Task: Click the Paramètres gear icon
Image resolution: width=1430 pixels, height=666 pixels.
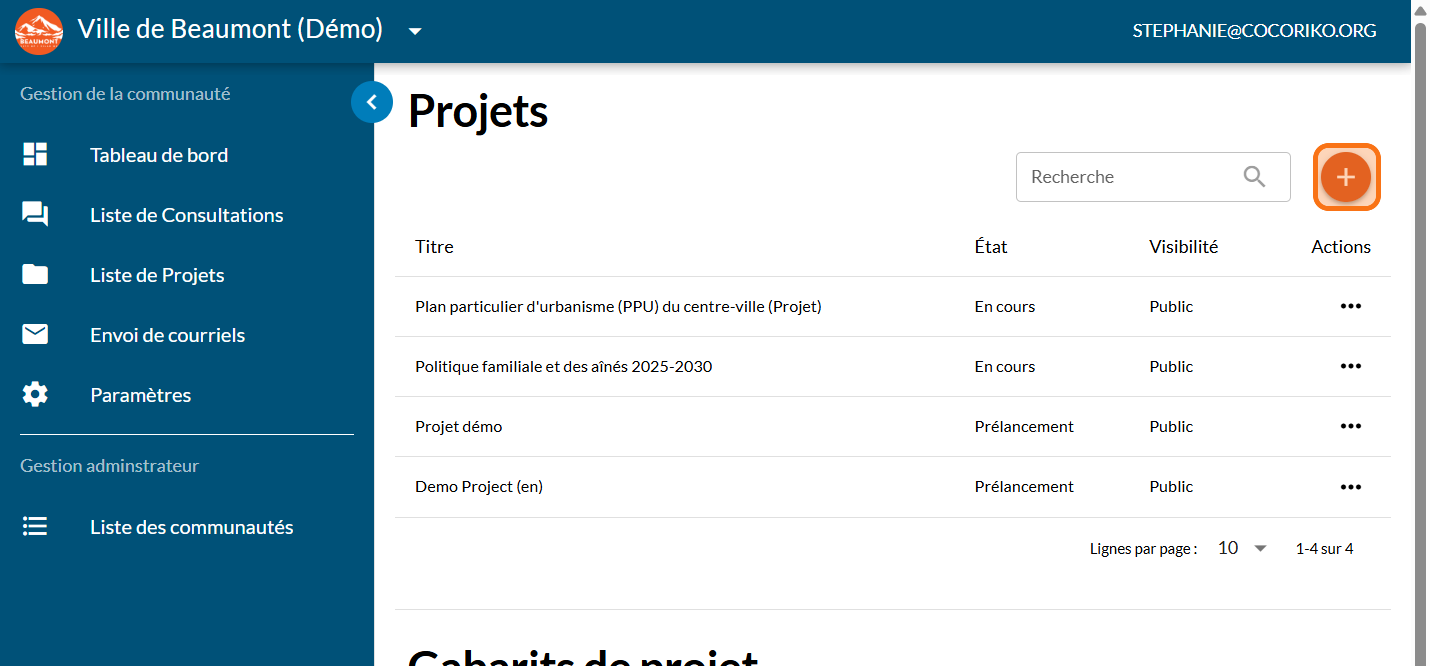Action: (x=35, y=395)
